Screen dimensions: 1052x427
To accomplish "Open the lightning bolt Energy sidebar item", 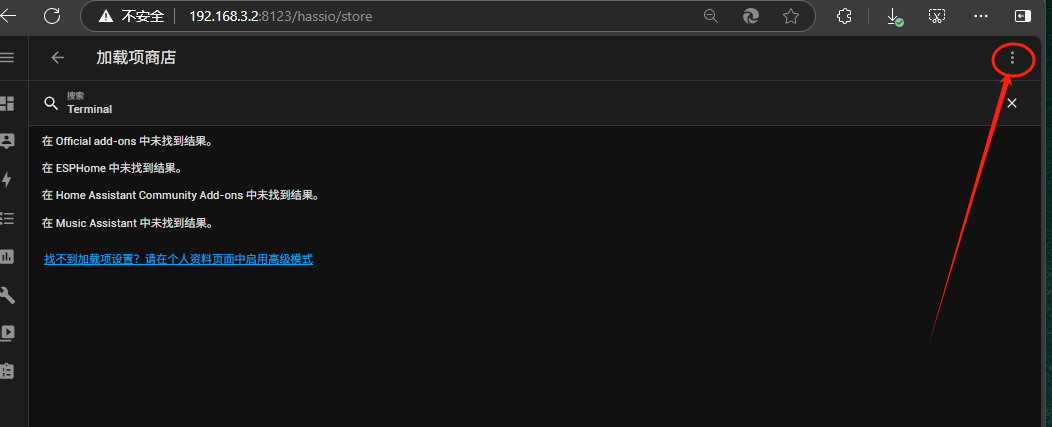I will (x=7, y=180).
